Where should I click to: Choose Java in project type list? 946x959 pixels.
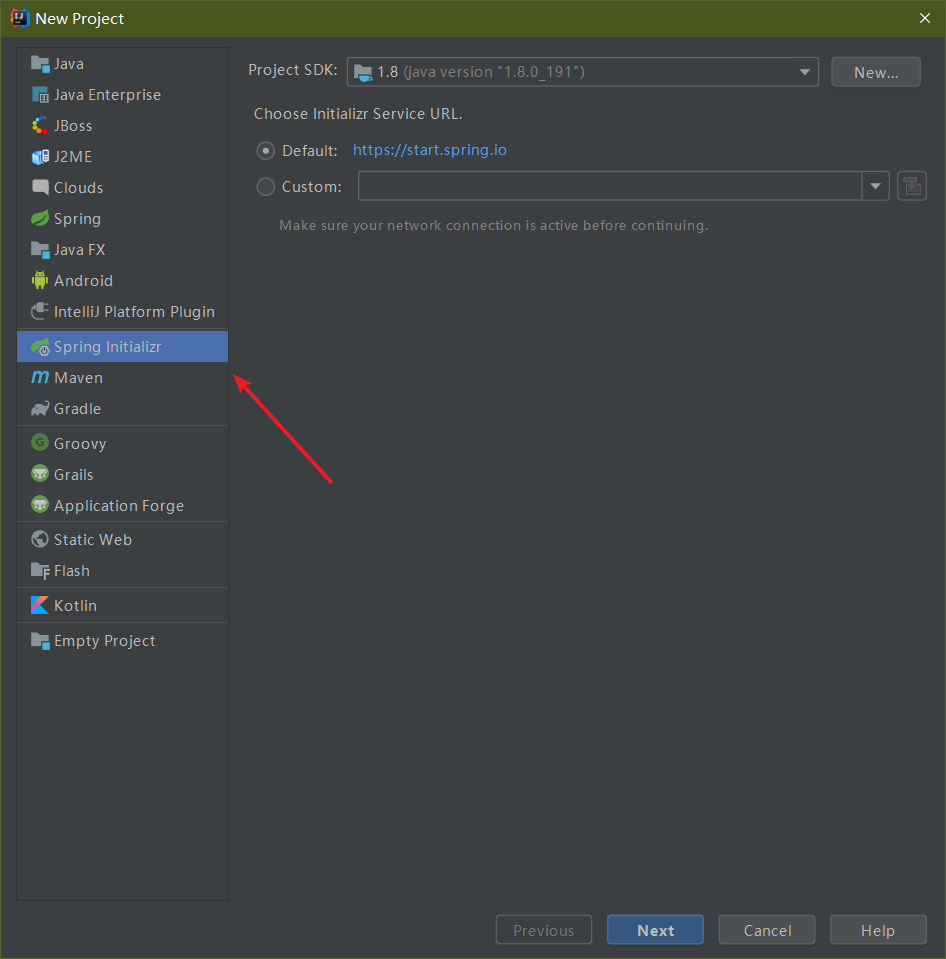[x=122, y=64]
